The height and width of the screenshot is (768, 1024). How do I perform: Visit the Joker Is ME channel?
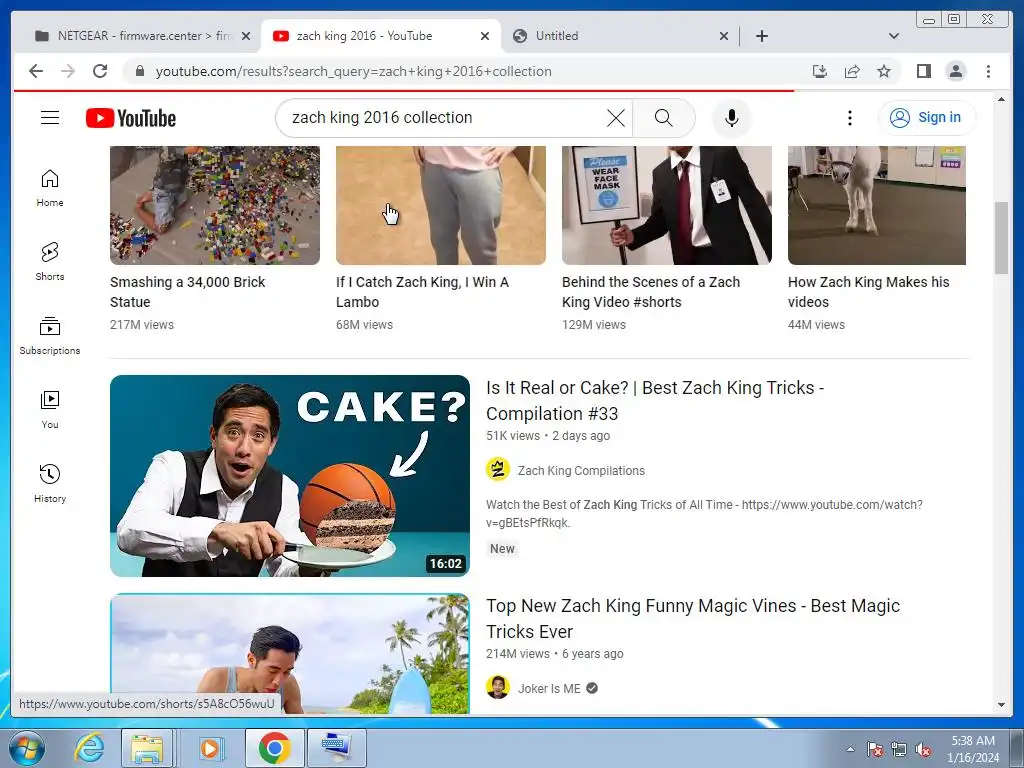click(549, 688)
